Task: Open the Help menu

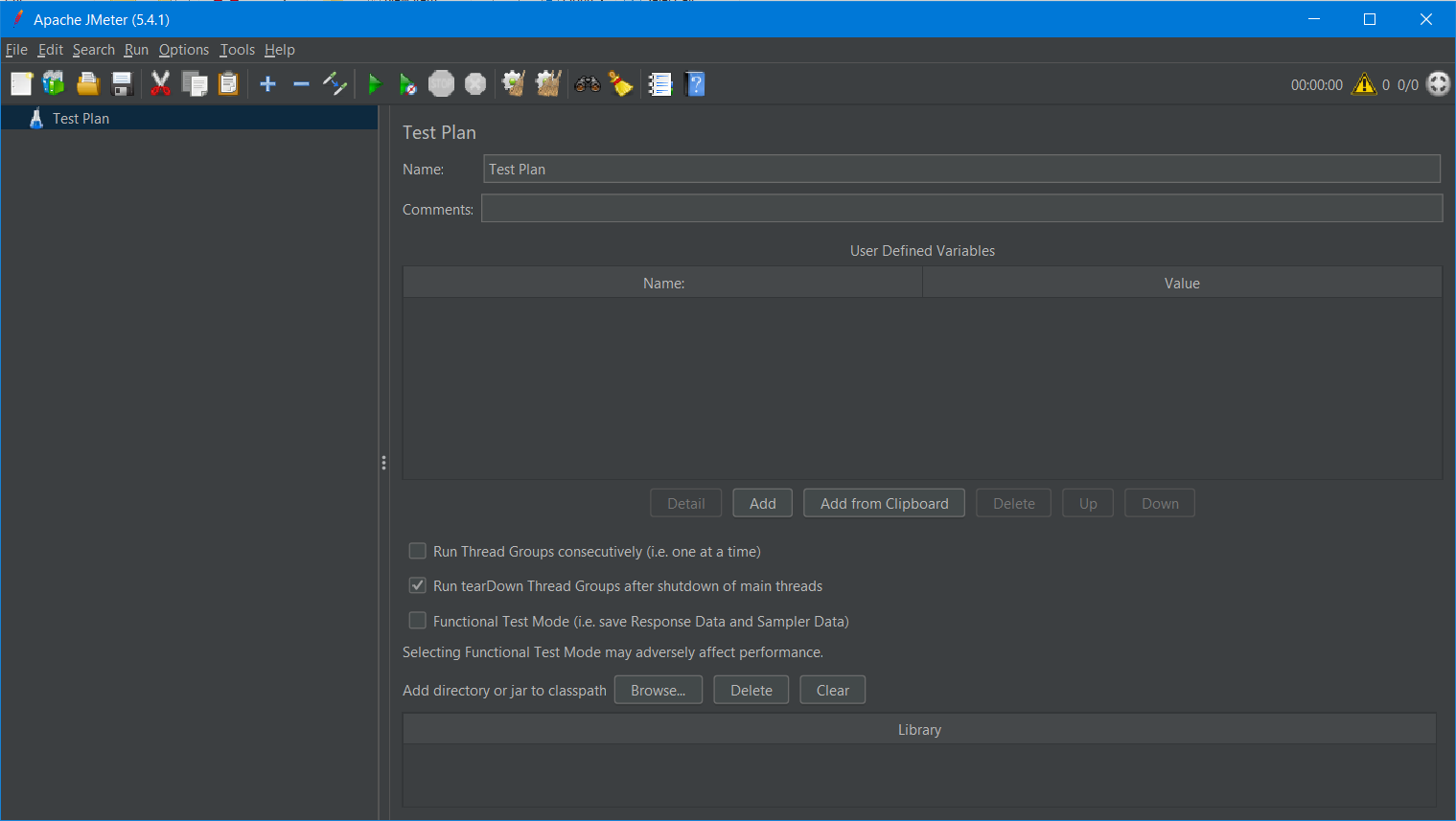Action: pos(280,50)
